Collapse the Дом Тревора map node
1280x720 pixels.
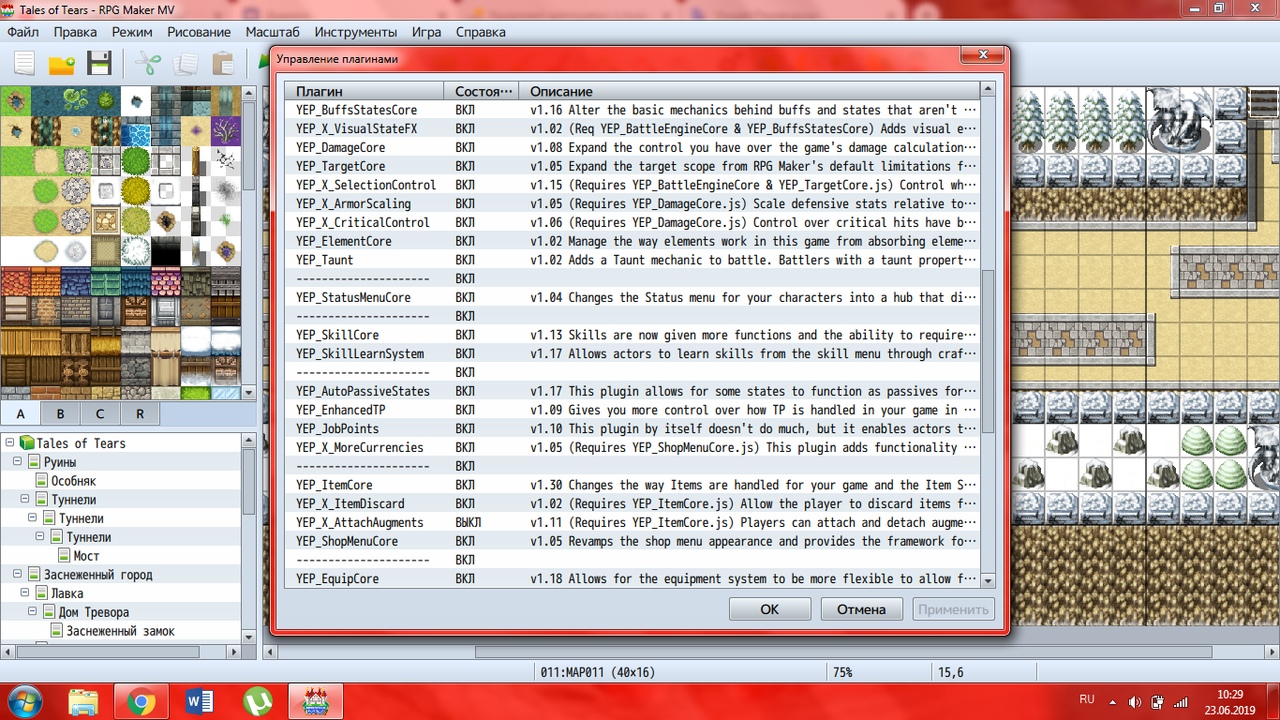33,612
